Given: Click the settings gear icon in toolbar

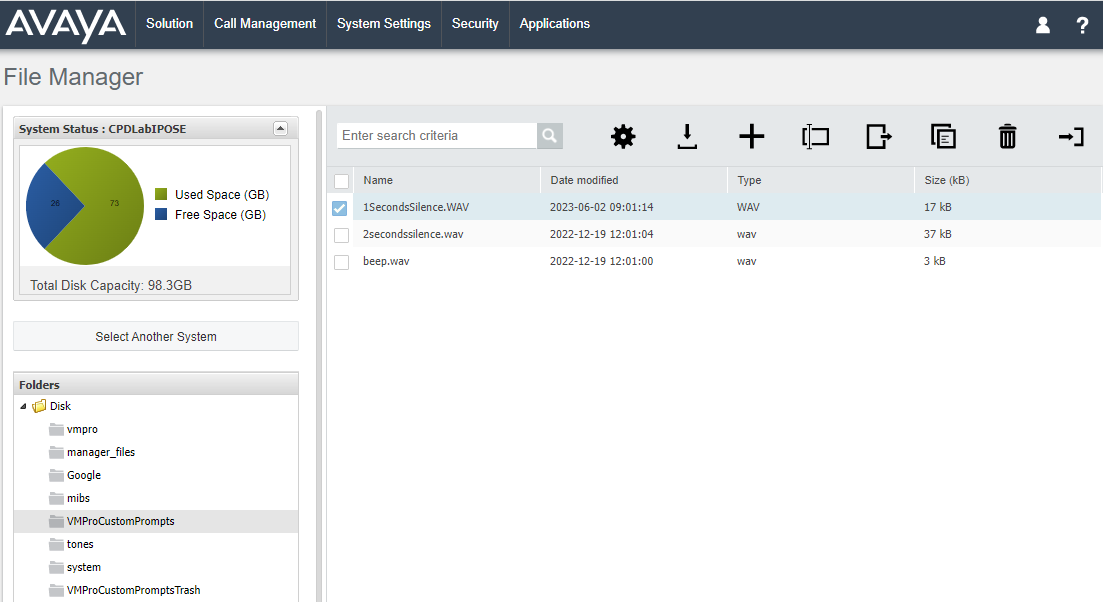Looking at the screenshot, I should [x=623, y=136].
